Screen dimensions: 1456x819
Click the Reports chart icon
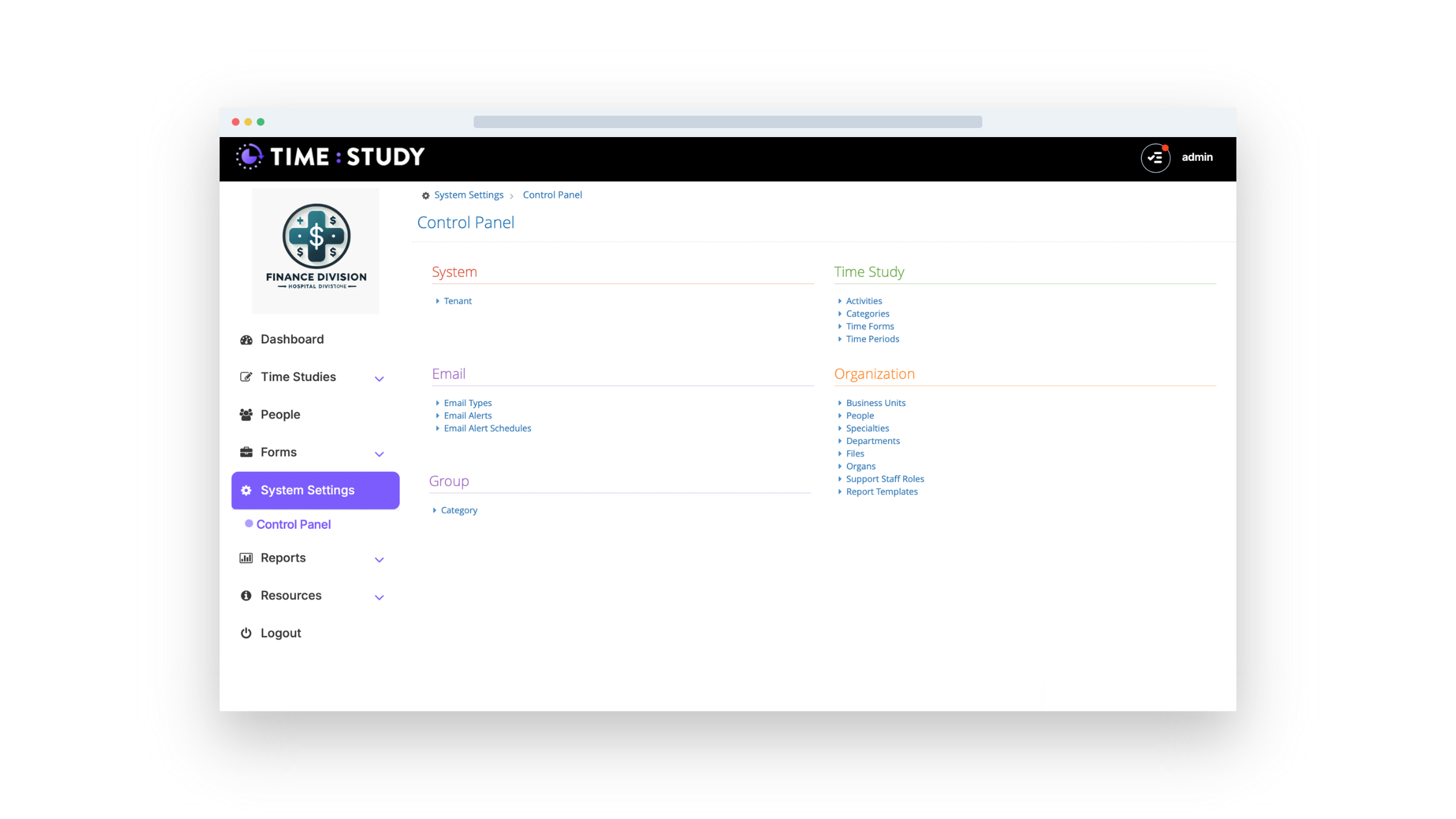click(x=246, y=558)
